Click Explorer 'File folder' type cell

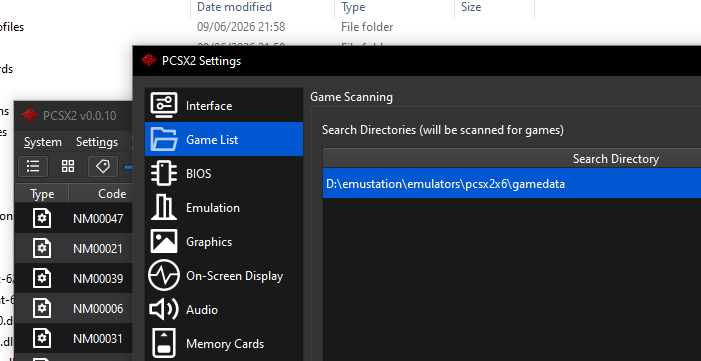(367, 27)
